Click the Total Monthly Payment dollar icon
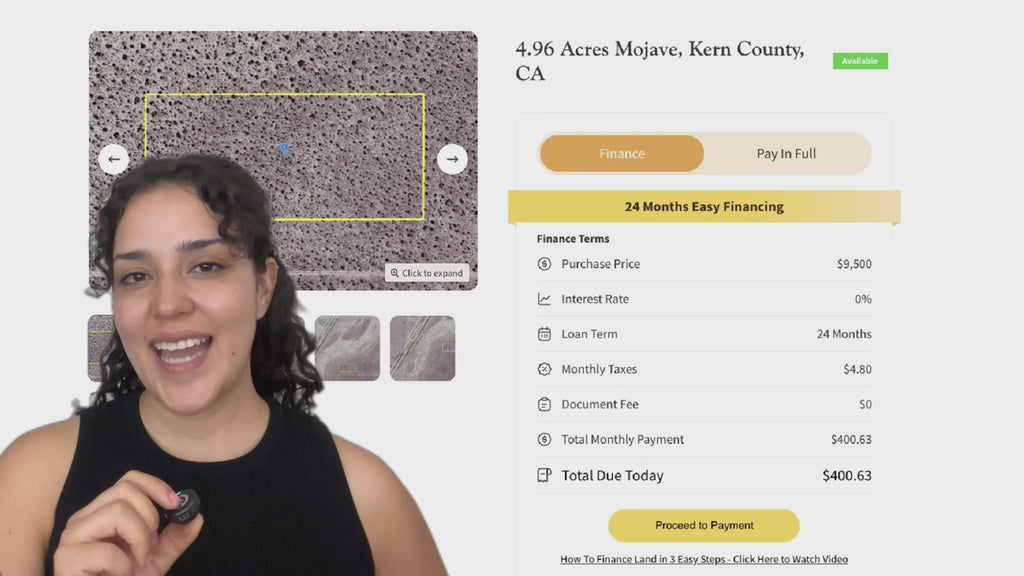The width and height of the screenshot is (1024, 576). [544, 440]
